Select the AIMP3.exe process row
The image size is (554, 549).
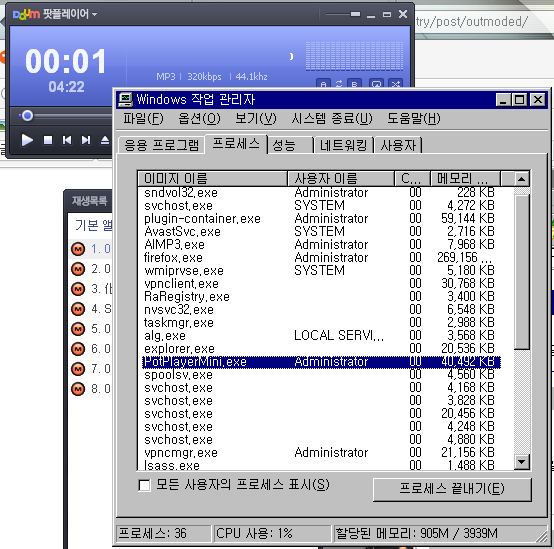point(321,244)
